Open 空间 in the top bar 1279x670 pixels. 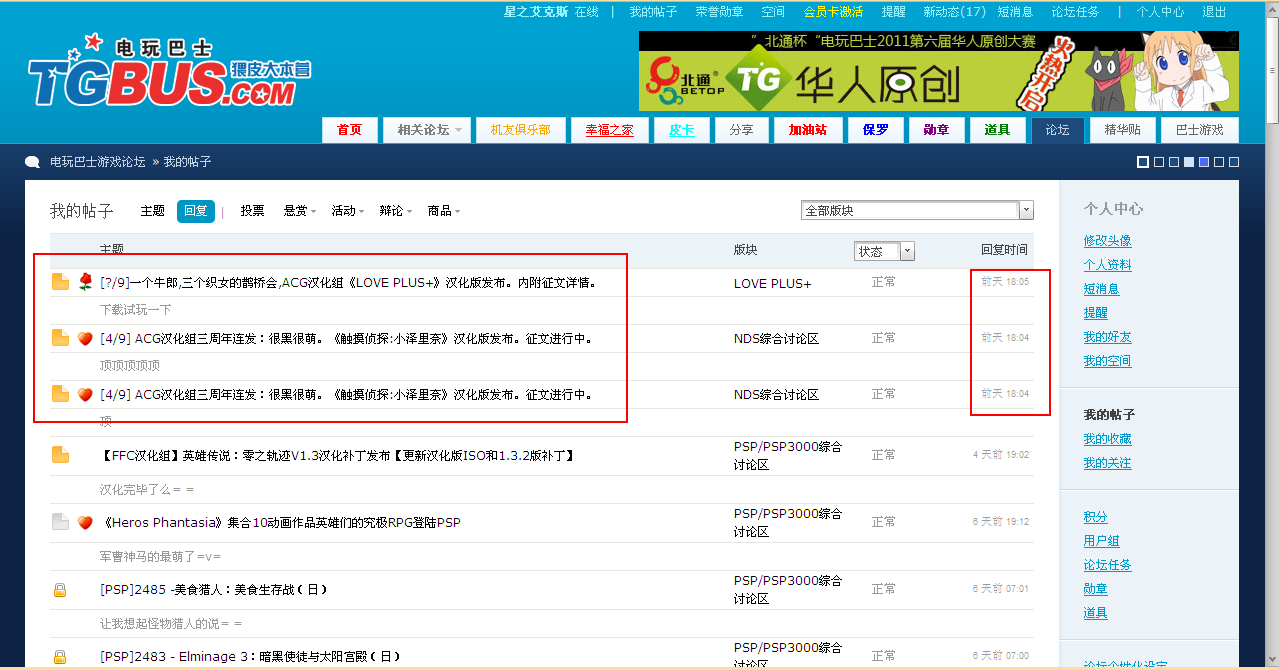773,12
